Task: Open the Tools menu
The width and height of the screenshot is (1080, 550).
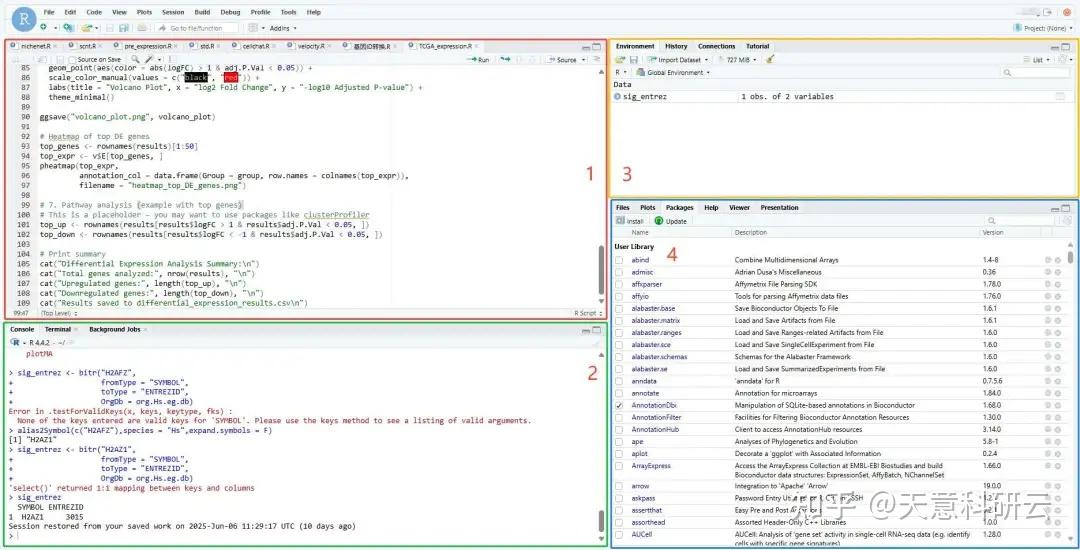Action: click(x=289, y=12)
